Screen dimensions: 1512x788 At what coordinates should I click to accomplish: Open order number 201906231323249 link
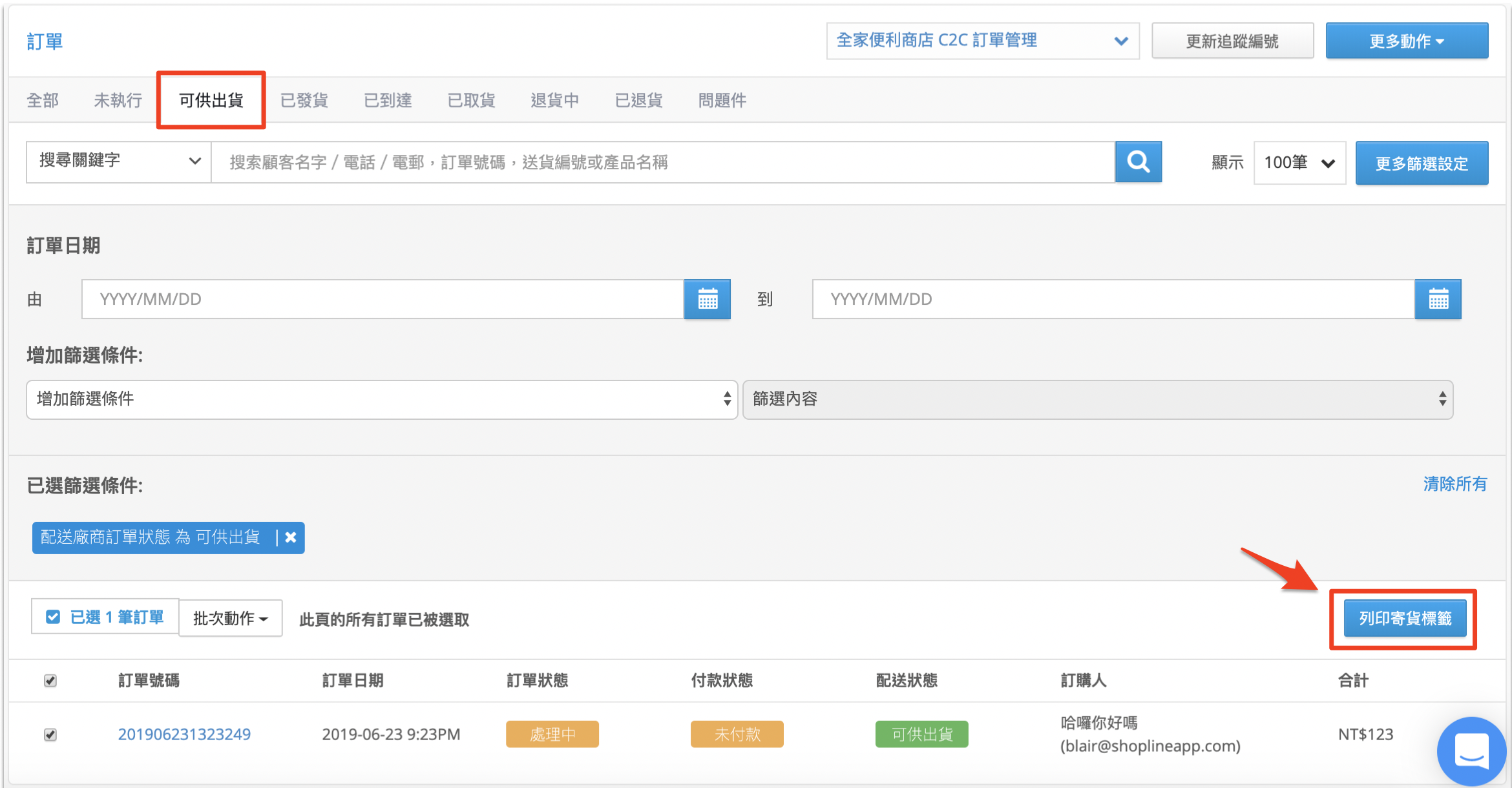click(184, 734)
